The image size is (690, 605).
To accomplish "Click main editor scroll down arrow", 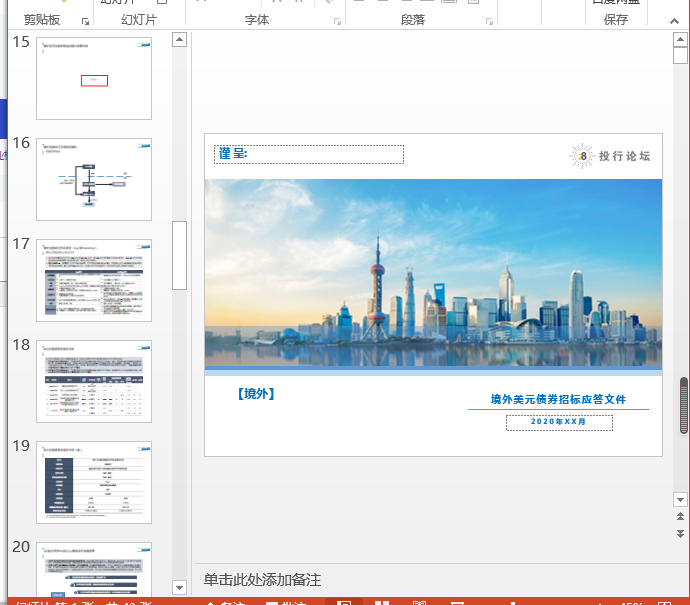I will (680, 498).
